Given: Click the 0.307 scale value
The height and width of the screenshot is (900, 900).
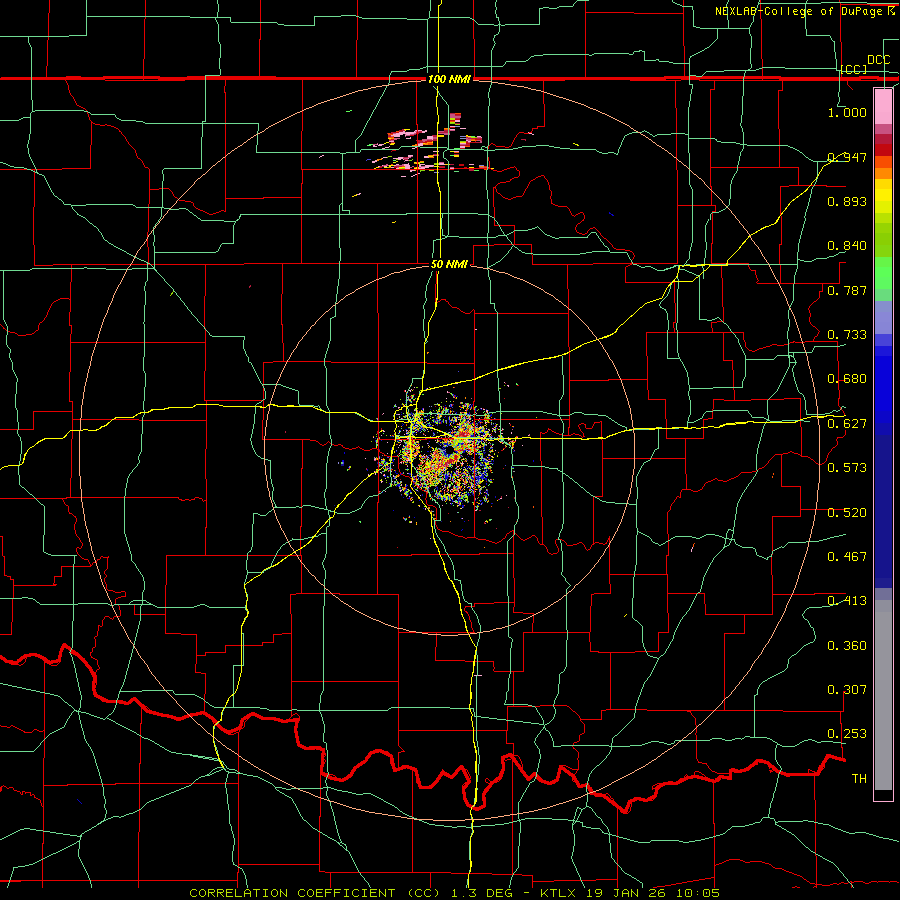Looking at the screenshot, I should [x=847, y=690].
